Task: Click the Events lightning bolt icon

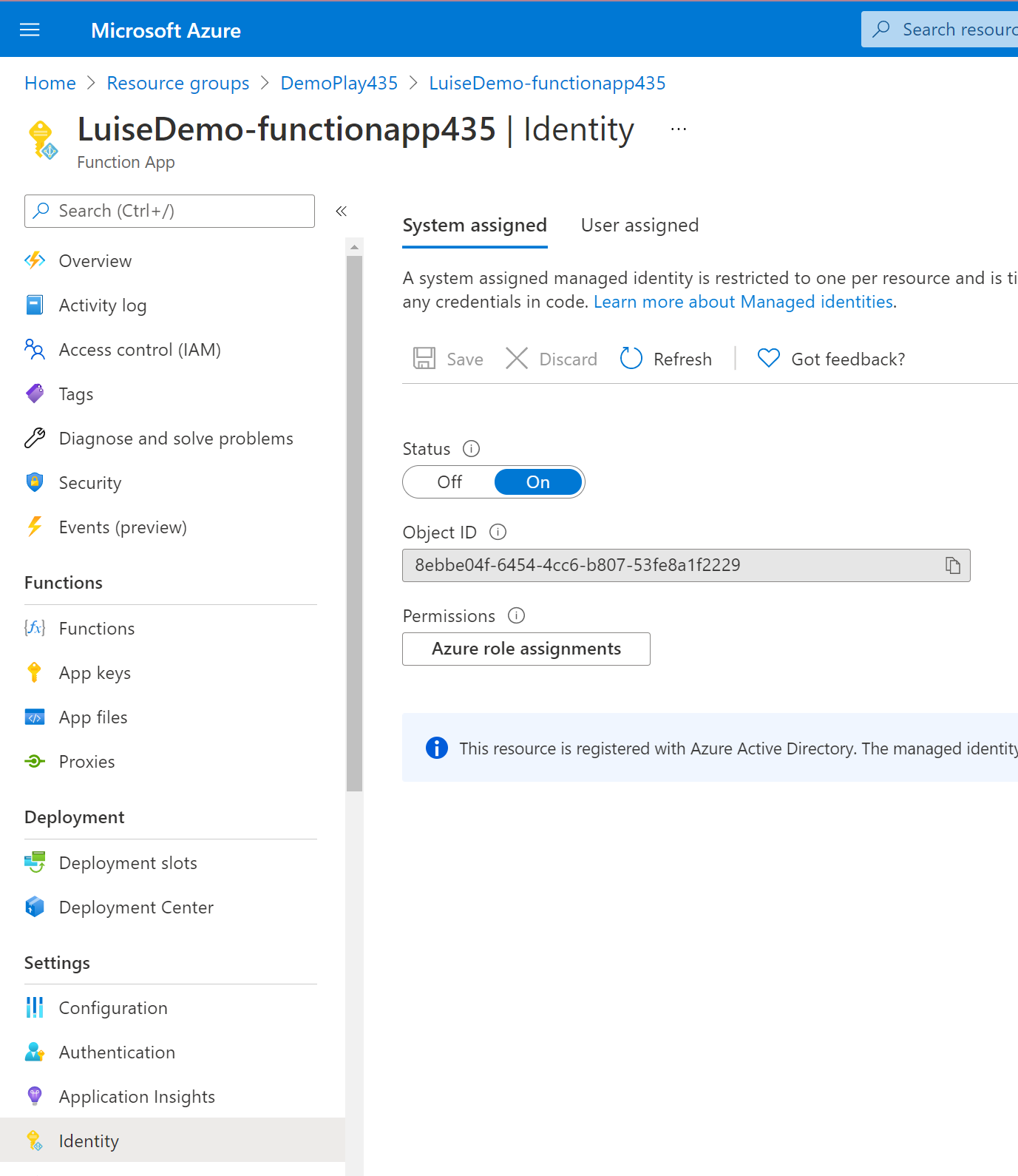Action: (x=35, y=527)
